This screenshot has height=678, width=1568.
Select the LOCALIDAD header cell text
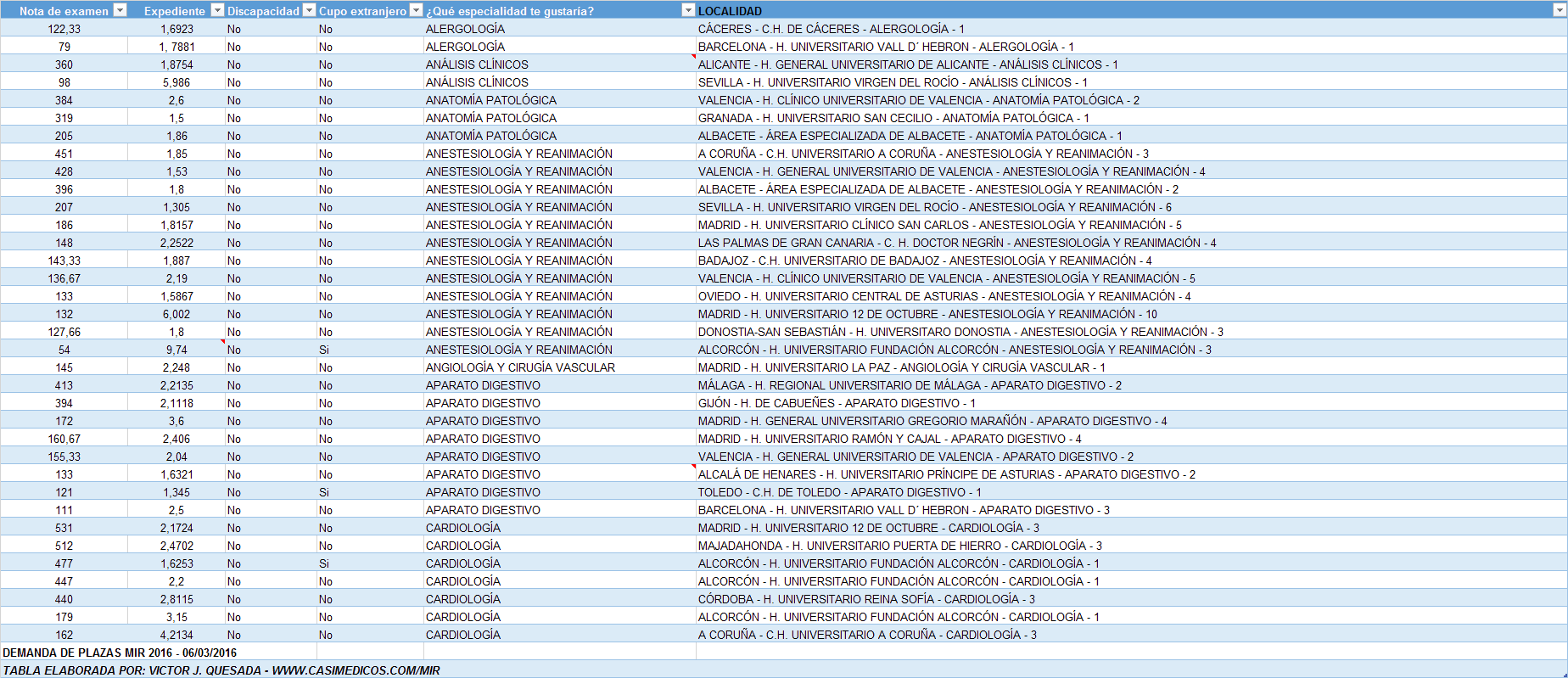coord(730,11)
